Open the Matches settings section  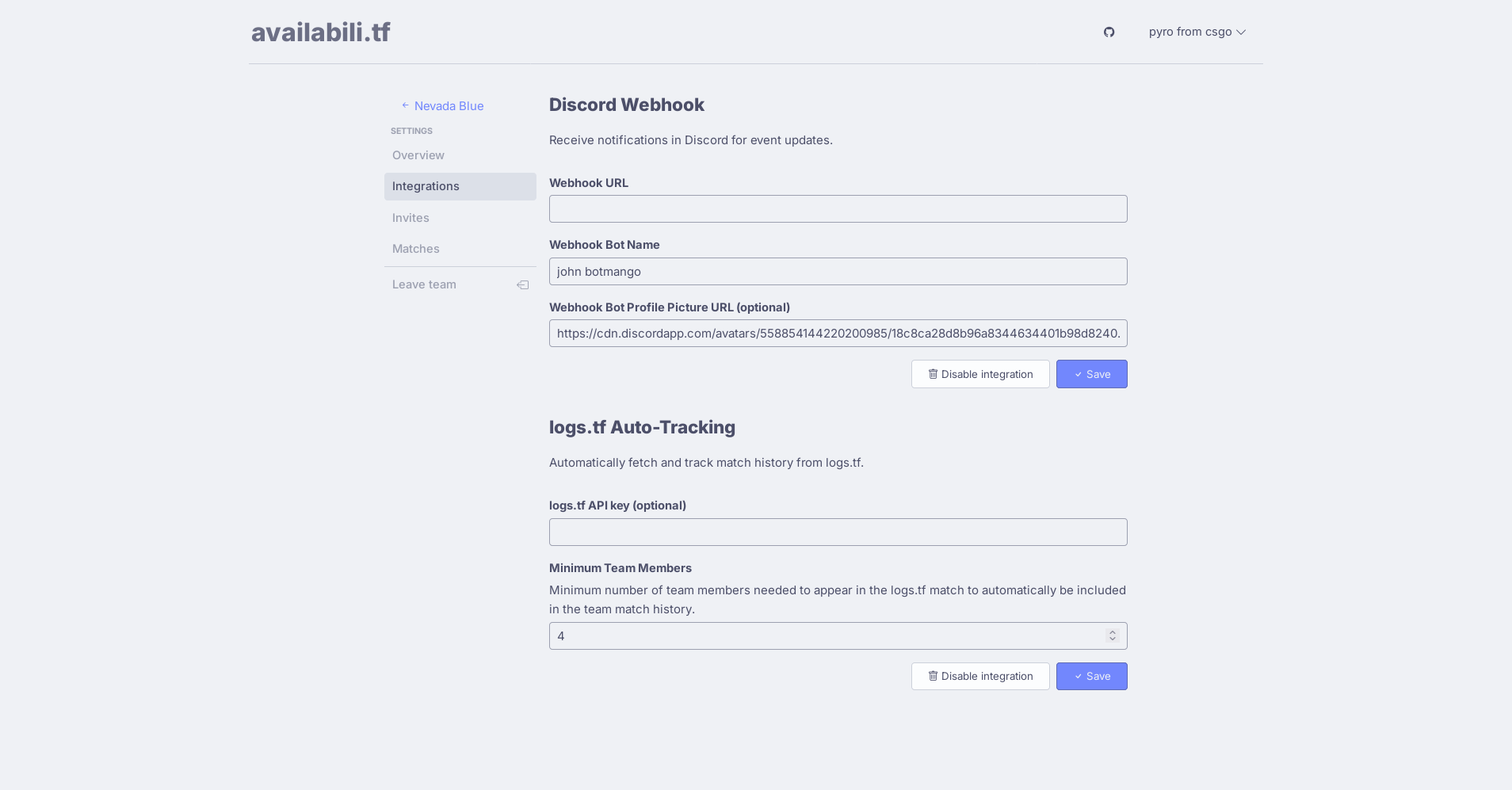click(415, 249)
